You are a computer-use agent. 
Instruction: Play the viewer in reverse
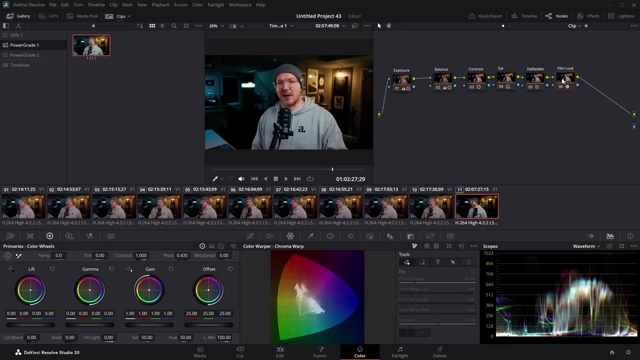coord(265,179)
